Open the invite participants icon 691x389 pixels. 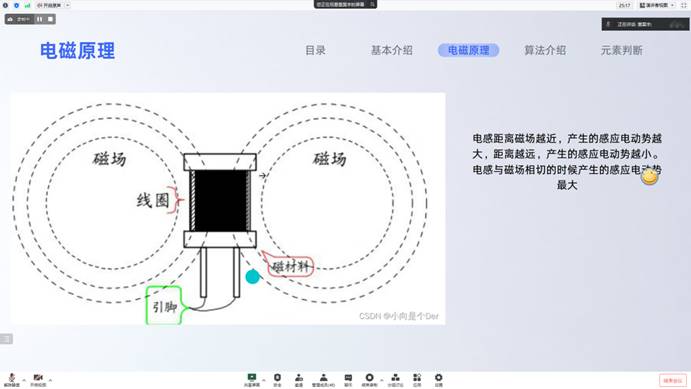299,379
